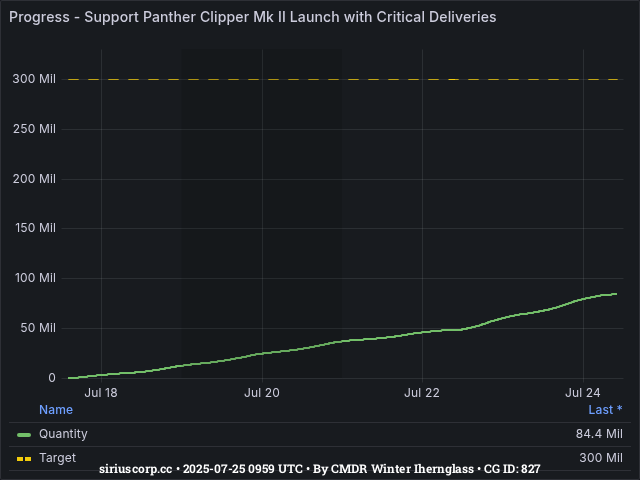Click the panel title 'Progress - Support Panther Clipper Mk II Launch'
The image size is (640, 480).
pos(253,17)
